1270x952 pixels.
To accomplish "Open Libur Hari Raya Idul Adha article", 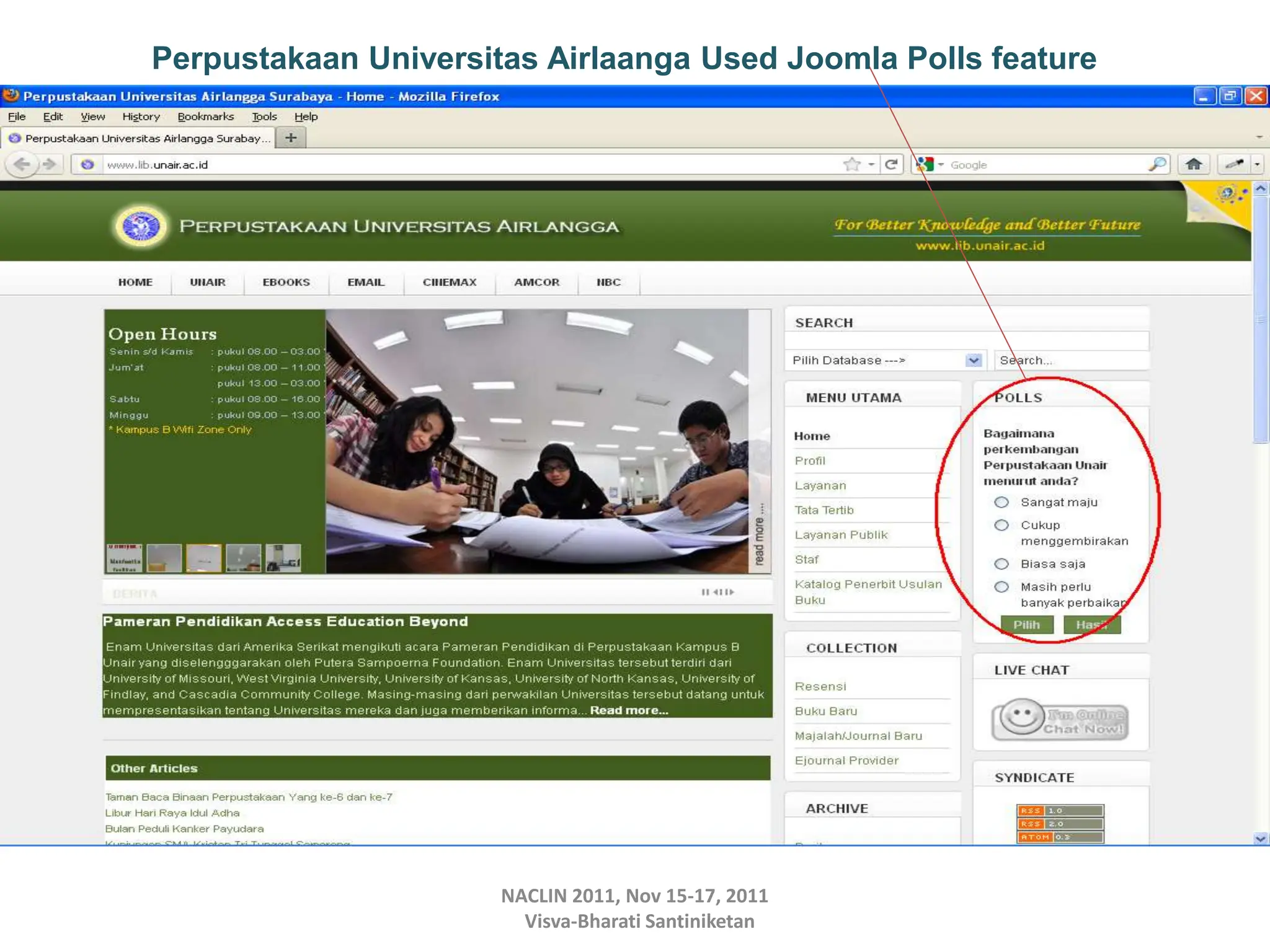I will click(x=172, y=813).
